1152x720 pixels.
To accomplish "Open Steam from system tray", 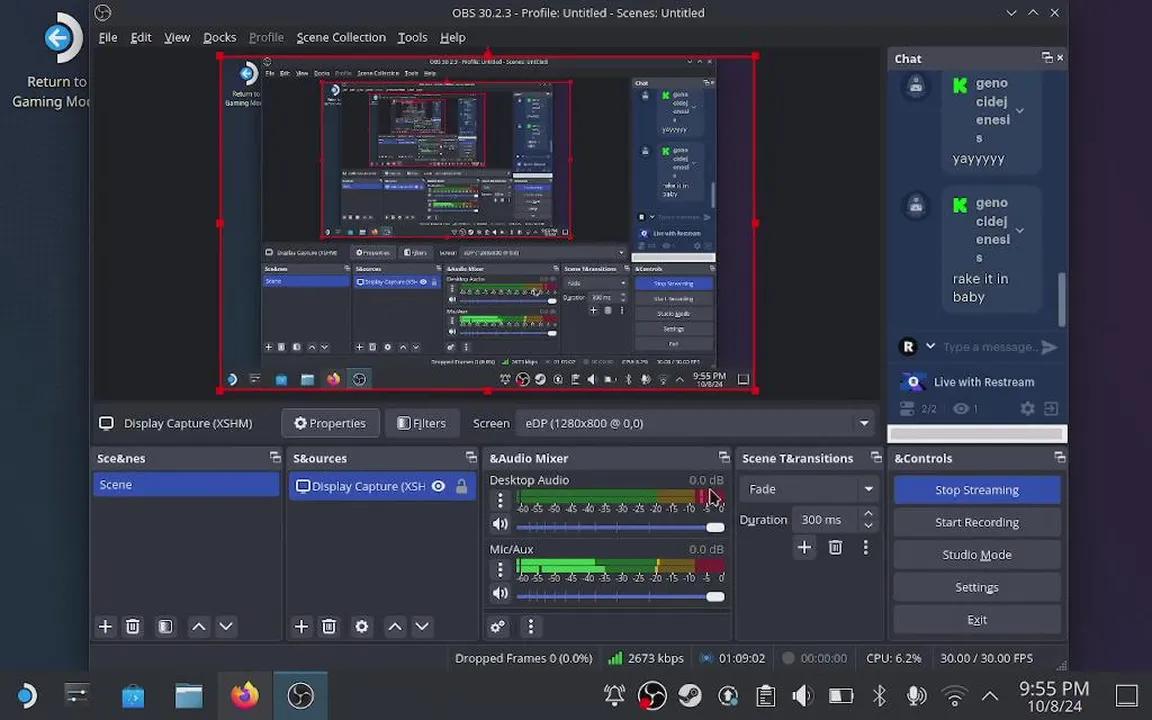I will (x=689, y=695).
